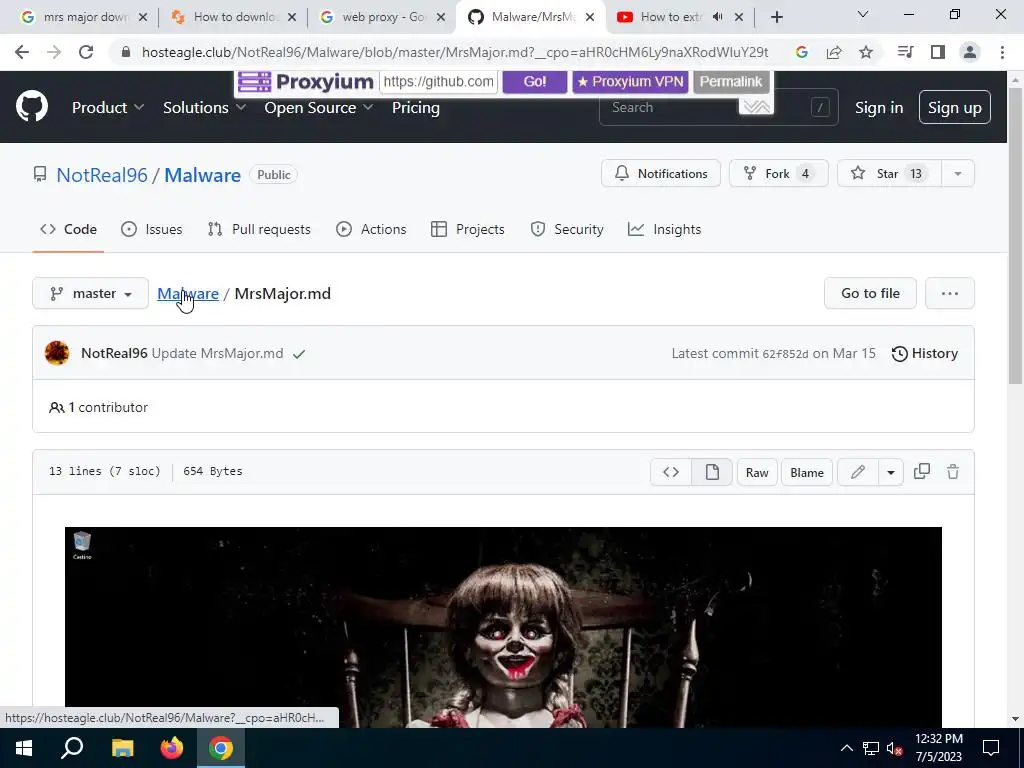Open Windows Start menu
The width and height of the screenshot is (1024, 768).
pyautogui.click(x=24, y=748)
